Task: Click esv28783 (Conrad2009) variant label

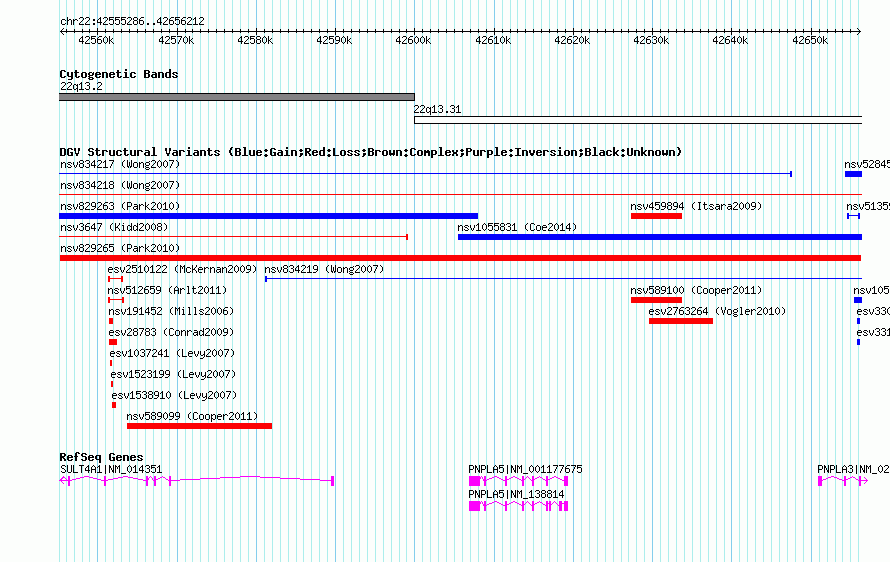Action: pyautogui.click(x=171, y=332)
